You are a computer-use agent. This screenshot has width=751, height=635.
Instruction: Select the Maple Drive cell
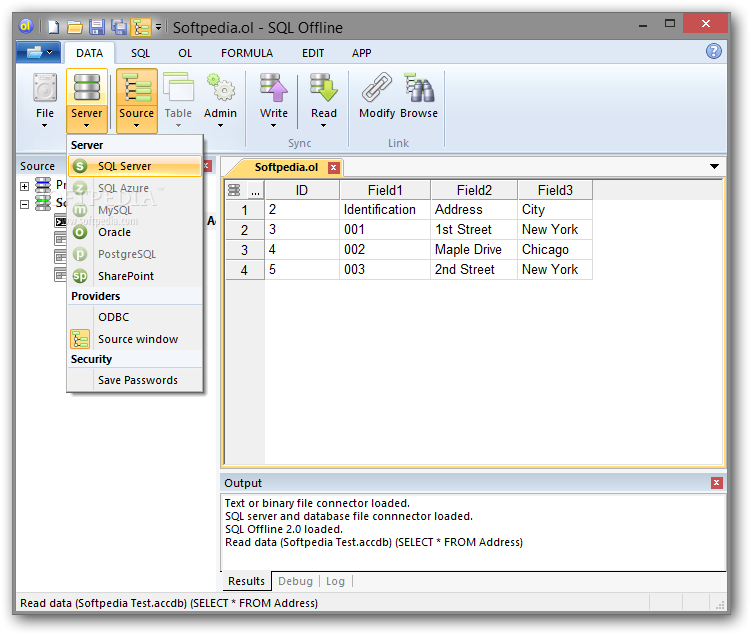pos(474,249)
